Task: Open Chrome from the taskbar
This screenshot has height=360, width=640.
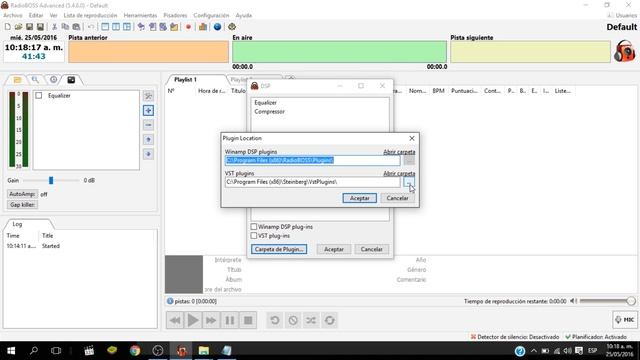Action: tap(135, 351)
